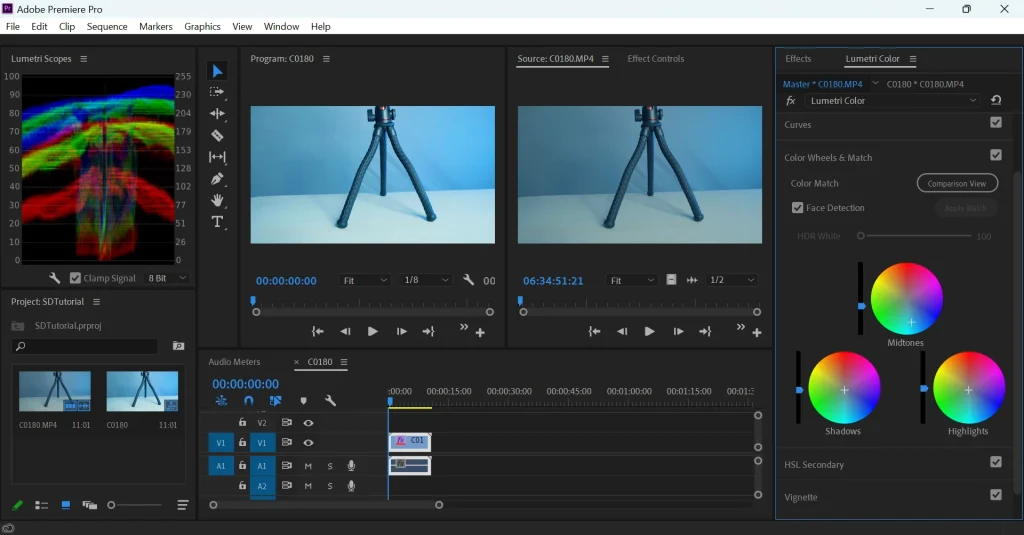Open the Lumetri Color panel menu
Image resolution: width=1024 pixels, height=535 pixels.
[x=913, y=59]
